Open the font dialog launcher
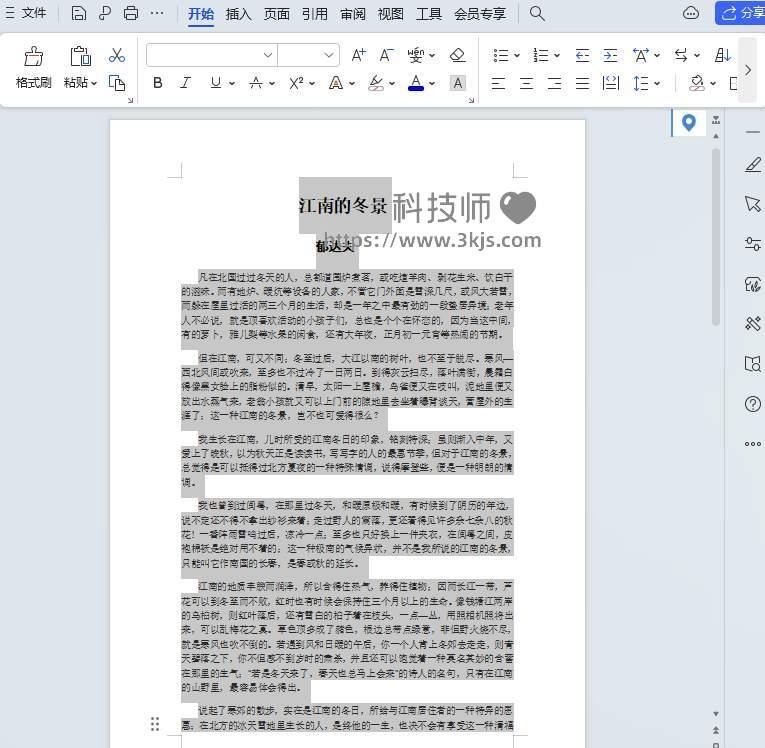Viewport: 765px width, 748px height. click(471, 101)
